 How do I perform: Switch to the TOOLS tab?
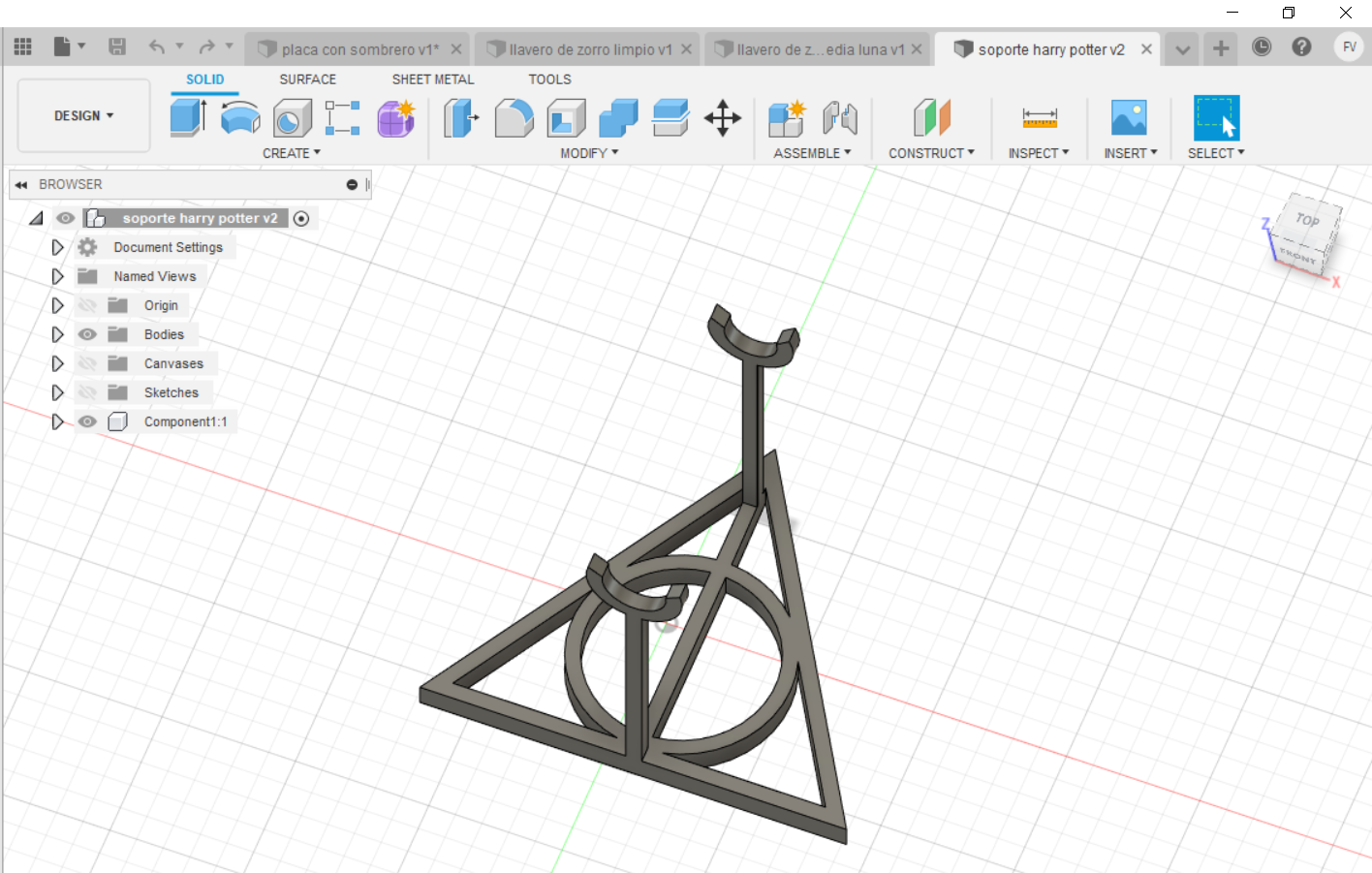tap(549, 79)
